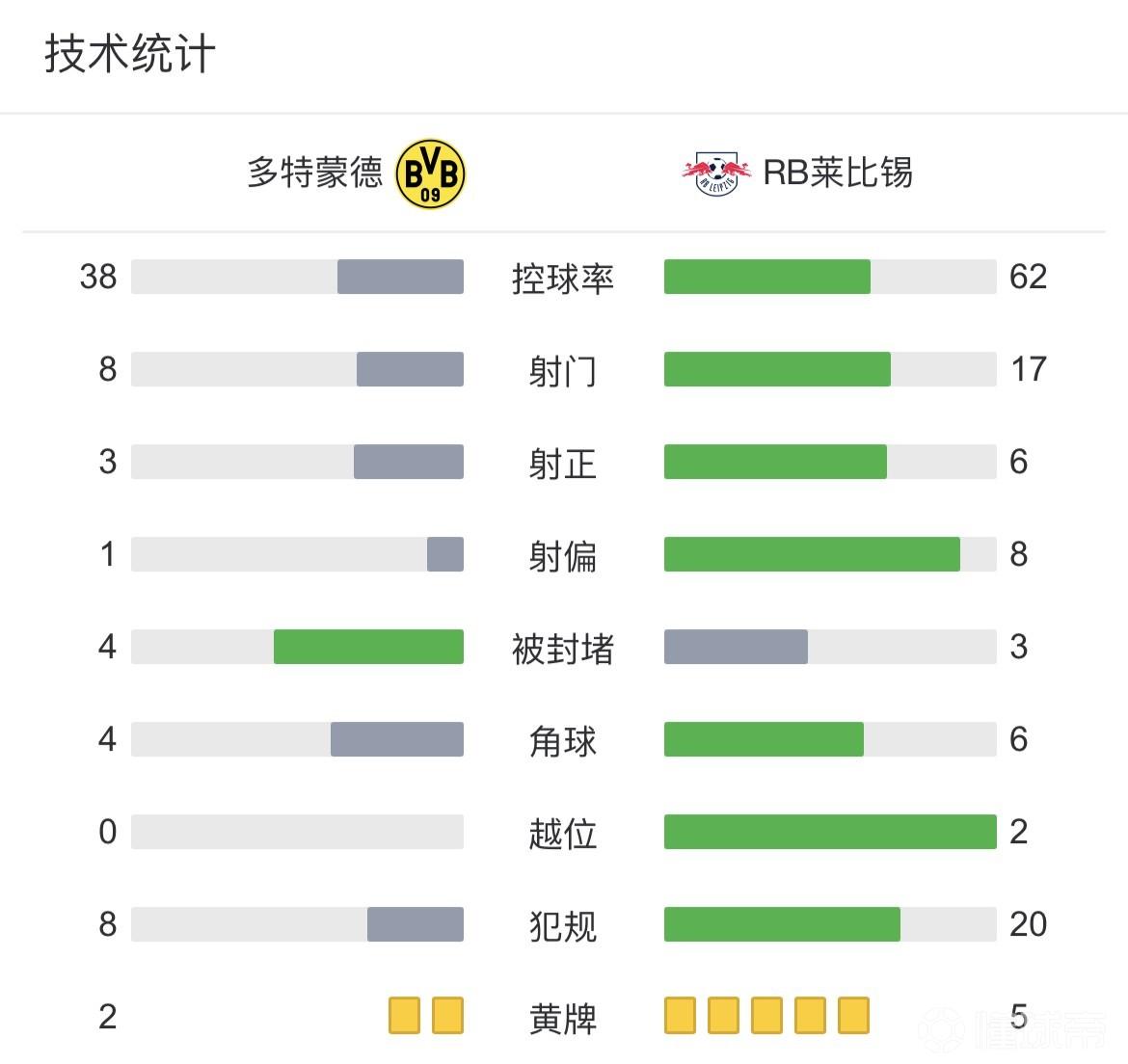Click Leipzig's fifth (rightmost) yellow card icon
Screen dimensions: 1128x1064
853,1016
